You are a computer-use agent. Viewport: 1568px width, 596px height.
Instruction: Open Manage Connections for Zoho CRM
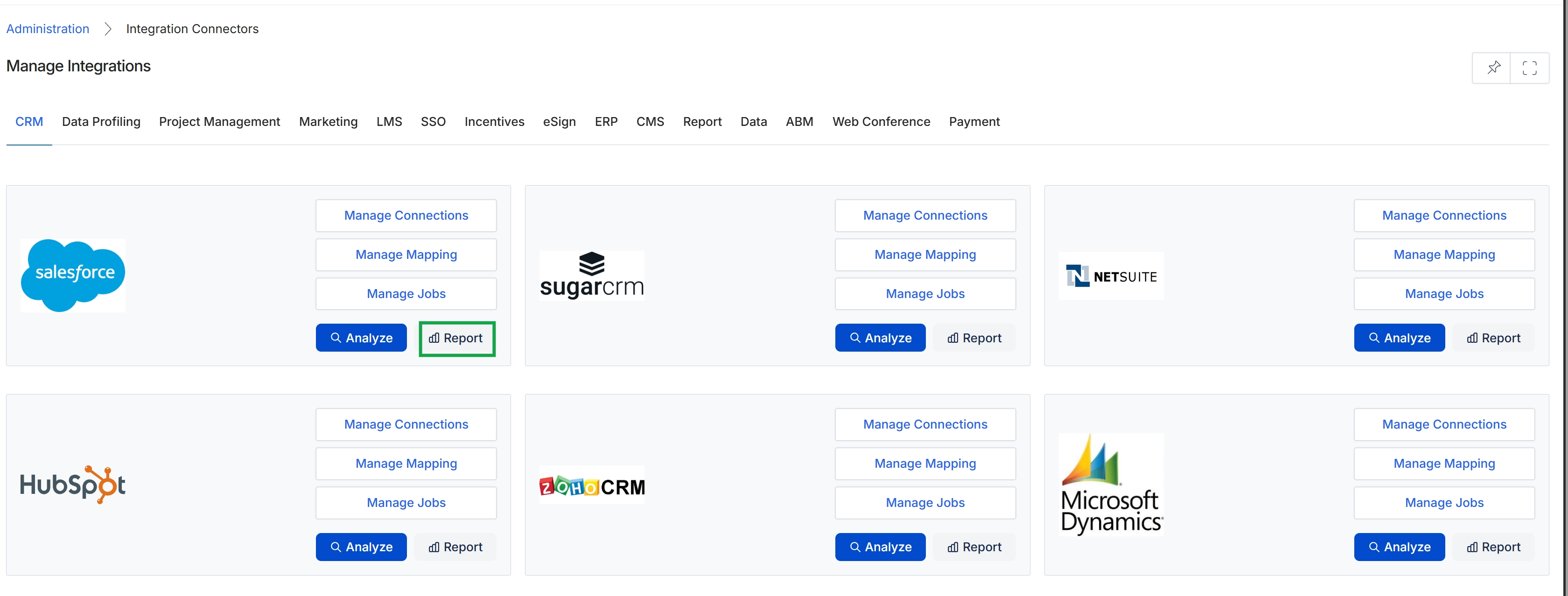(x=925, y=424)
